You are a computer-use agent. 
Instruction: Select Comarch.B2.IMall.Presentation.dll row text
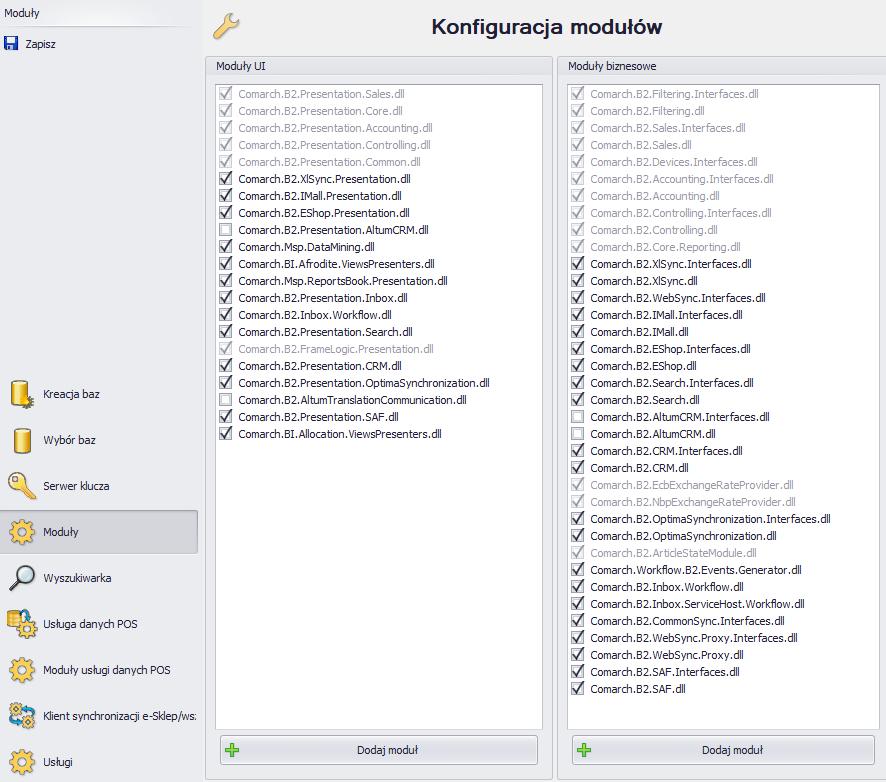click(x=320, y=196)
